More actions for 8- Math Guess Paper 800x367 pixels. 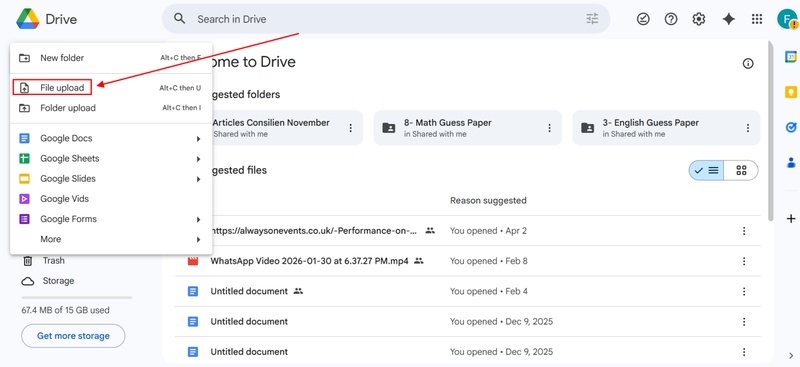tap(549, 128)
